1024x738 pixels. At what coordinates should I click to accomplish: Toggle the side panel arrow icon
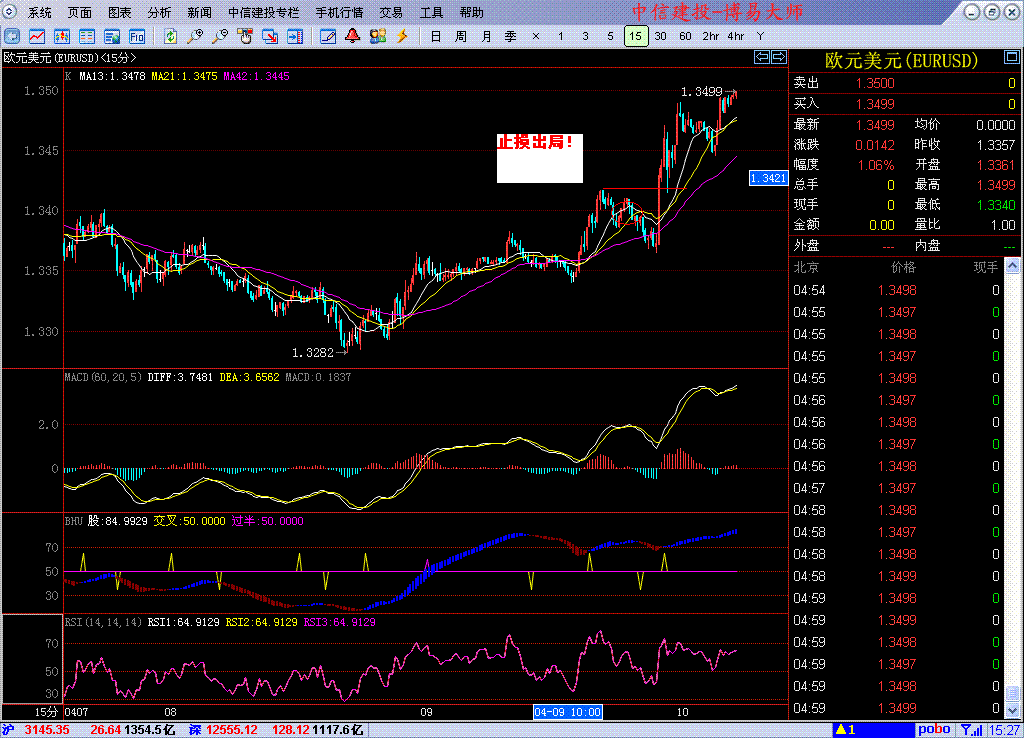pos(295,37)
